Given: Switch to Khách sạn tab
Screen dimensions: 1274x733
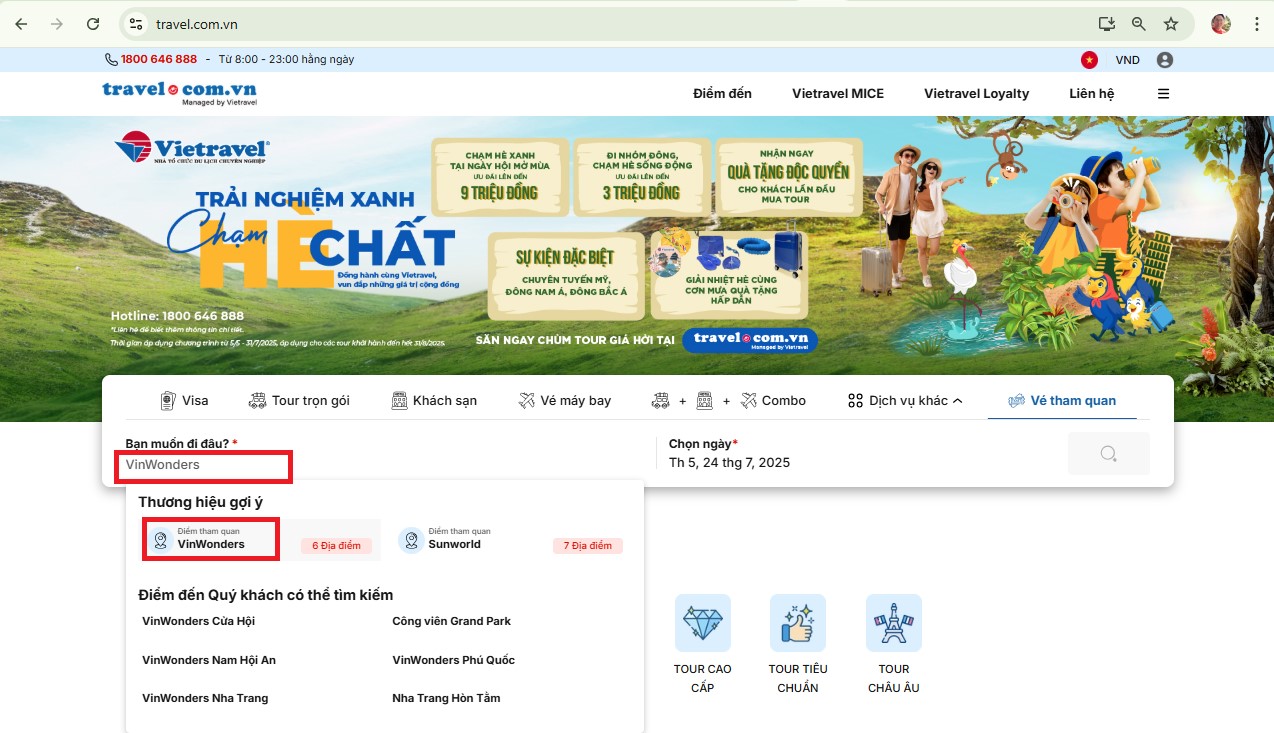Looking at the screenshot, I should click(x=434, y=400).
